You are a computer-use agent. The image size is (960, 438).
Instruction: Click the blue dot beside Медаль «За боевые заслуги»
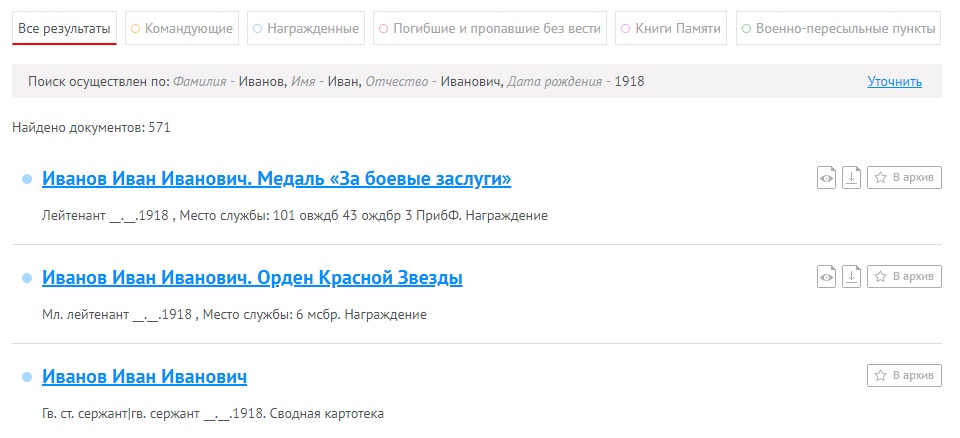point(27,180)
